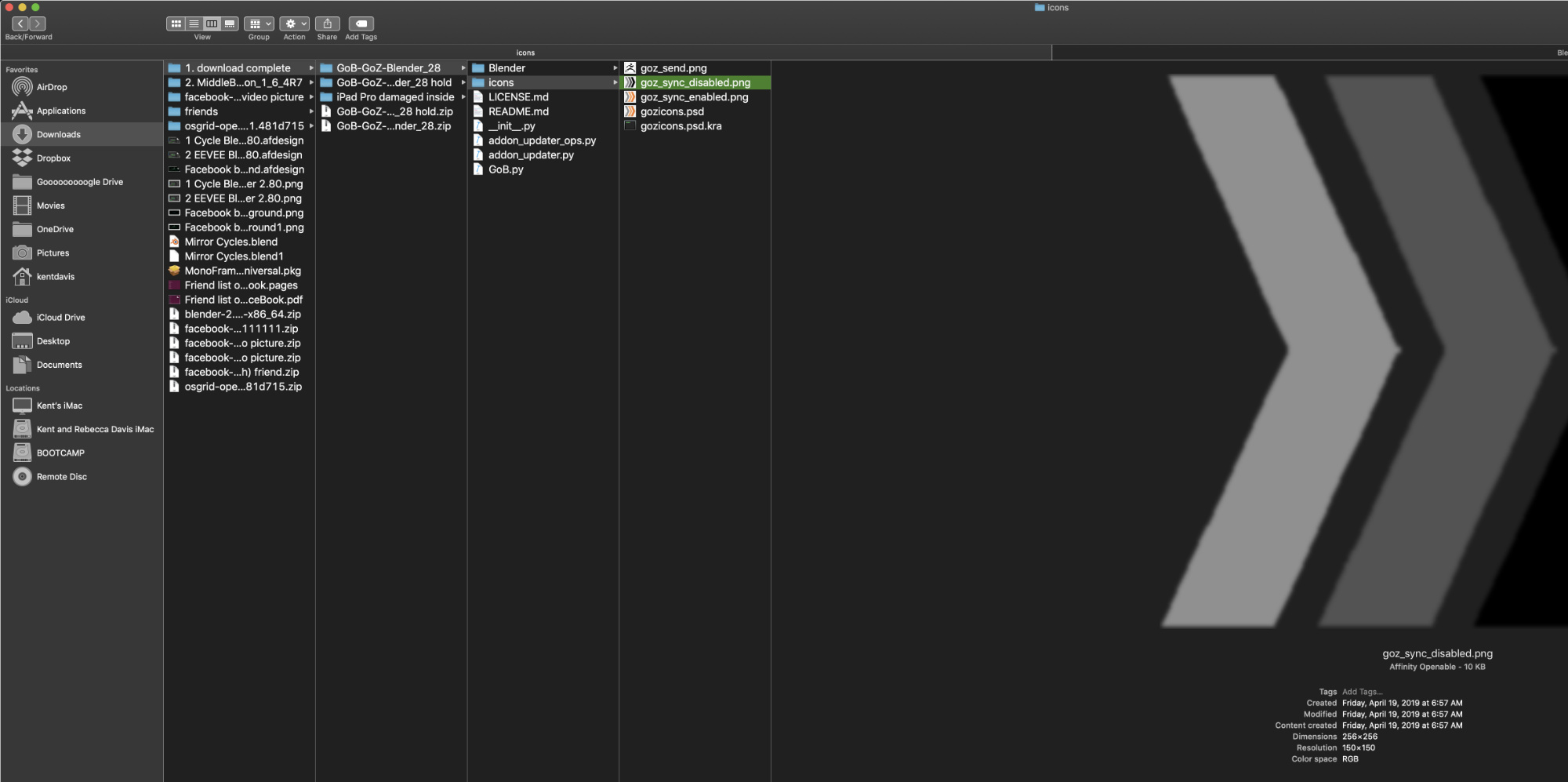Open the Action gear dropdown
This screenshot has height=782, width=1568.
point(294,24)
